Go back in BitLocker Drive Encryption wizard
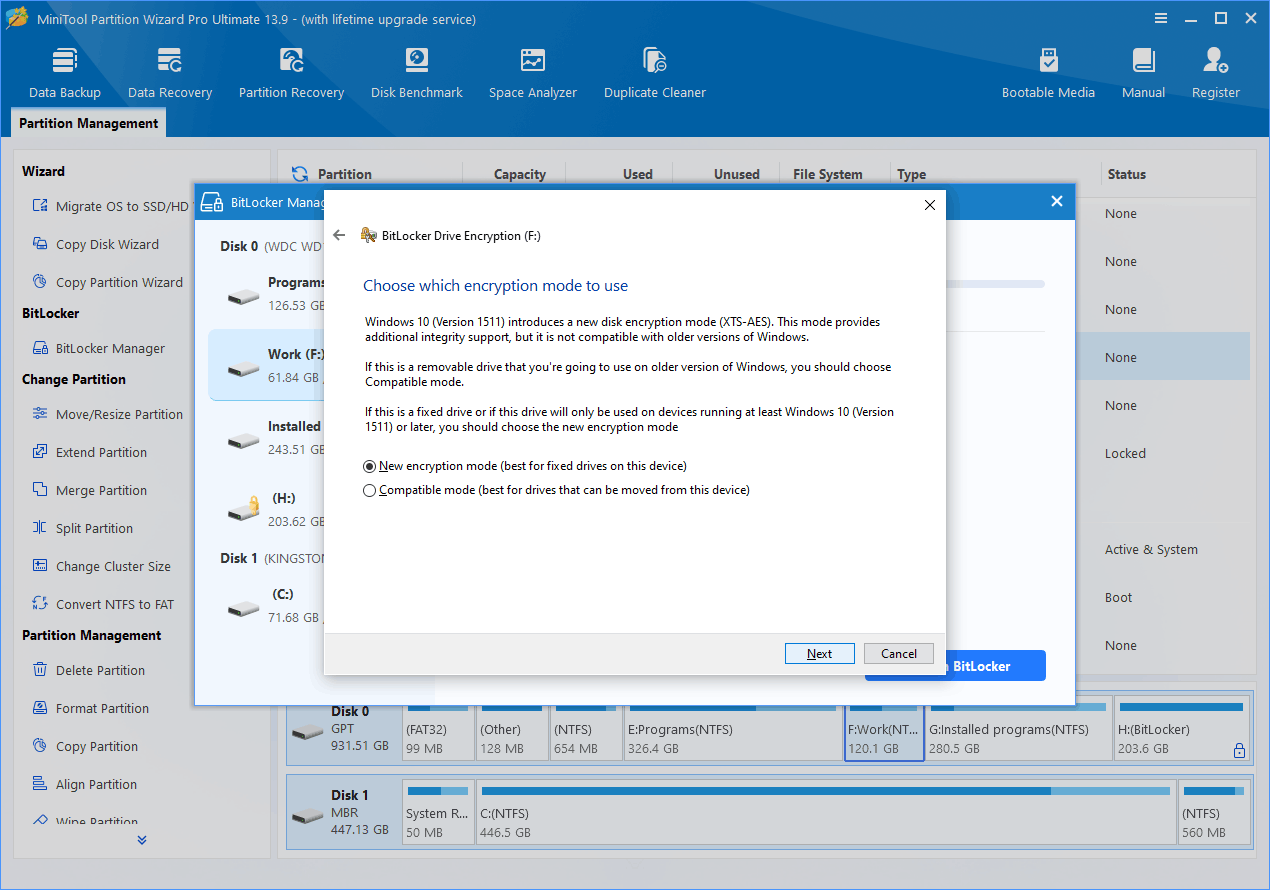1270x890 pixels. [339, 236]
